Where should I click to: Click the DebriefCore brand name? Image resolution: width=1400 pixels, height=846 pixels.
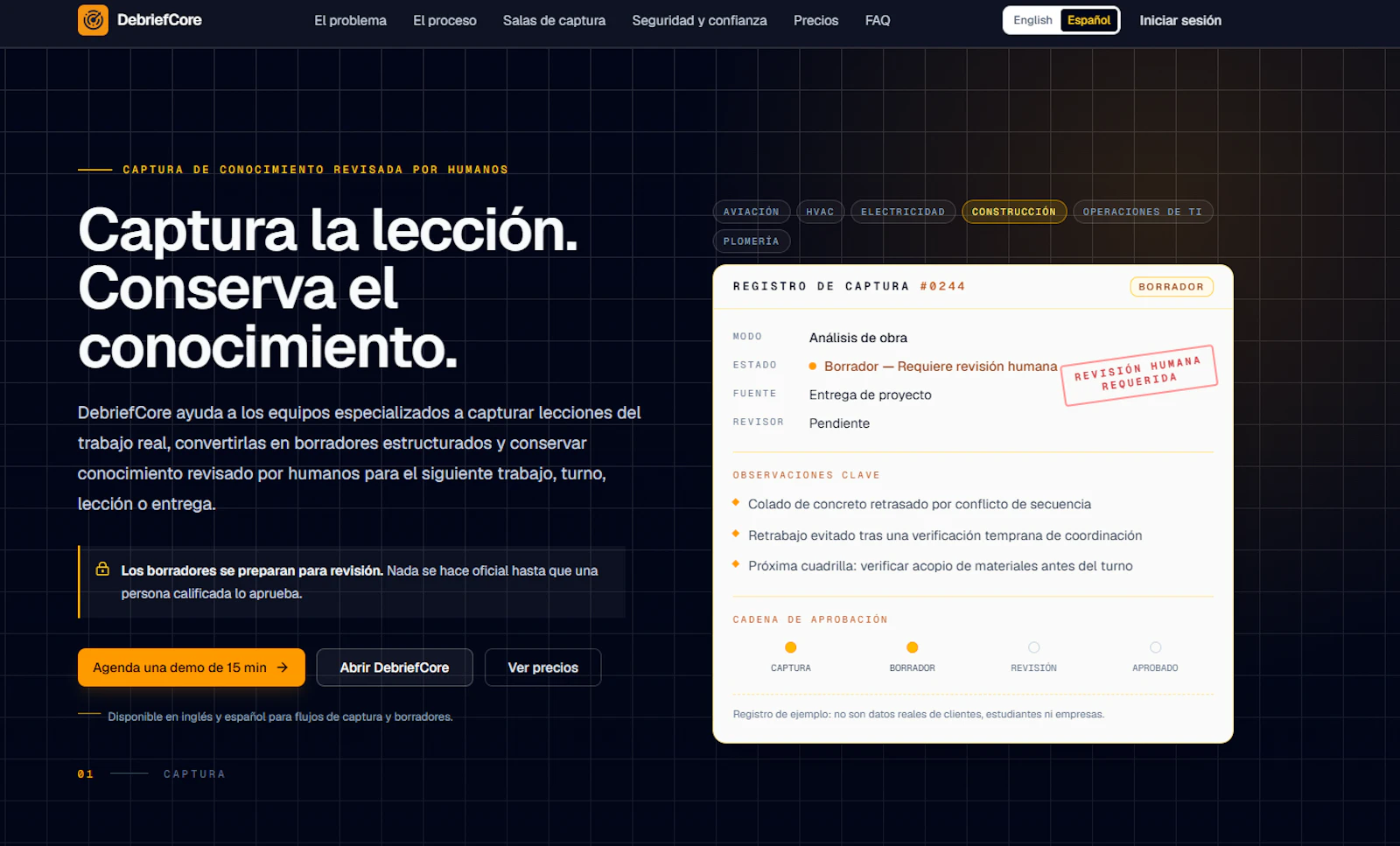159,20
